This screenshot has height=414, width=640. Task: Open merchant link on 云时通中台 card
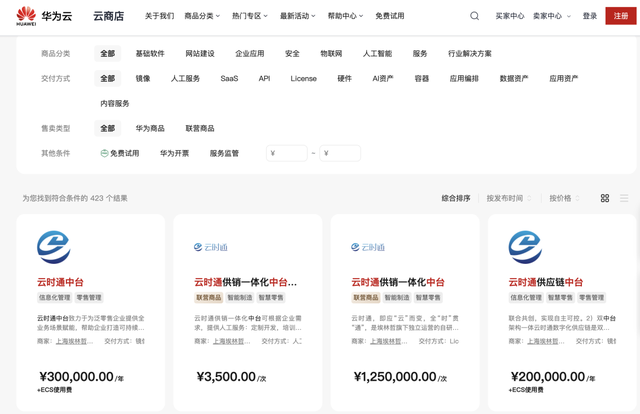74,341
